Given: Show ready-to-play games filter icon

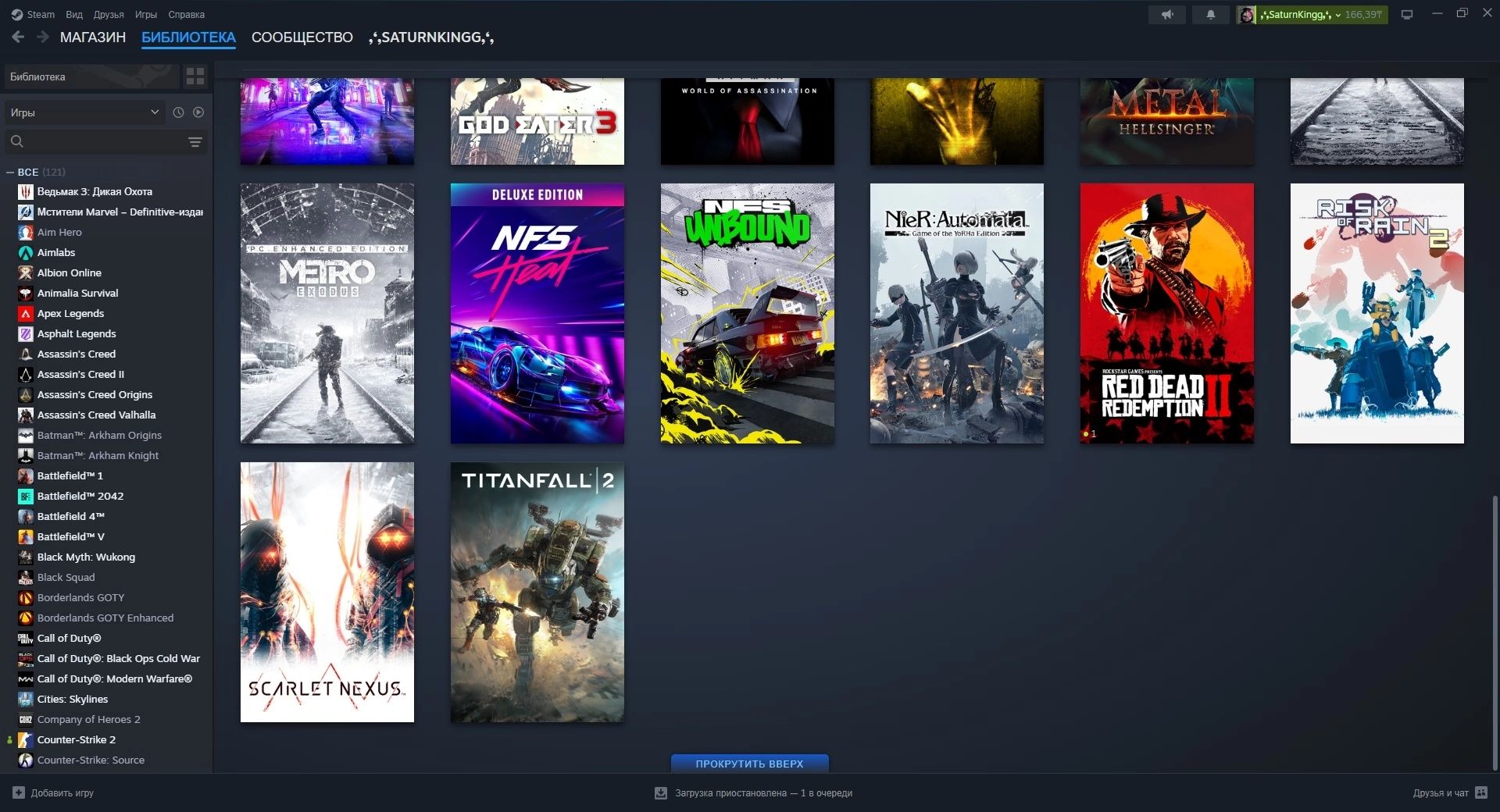Looking at the screenshot, I should coord(198,112).
